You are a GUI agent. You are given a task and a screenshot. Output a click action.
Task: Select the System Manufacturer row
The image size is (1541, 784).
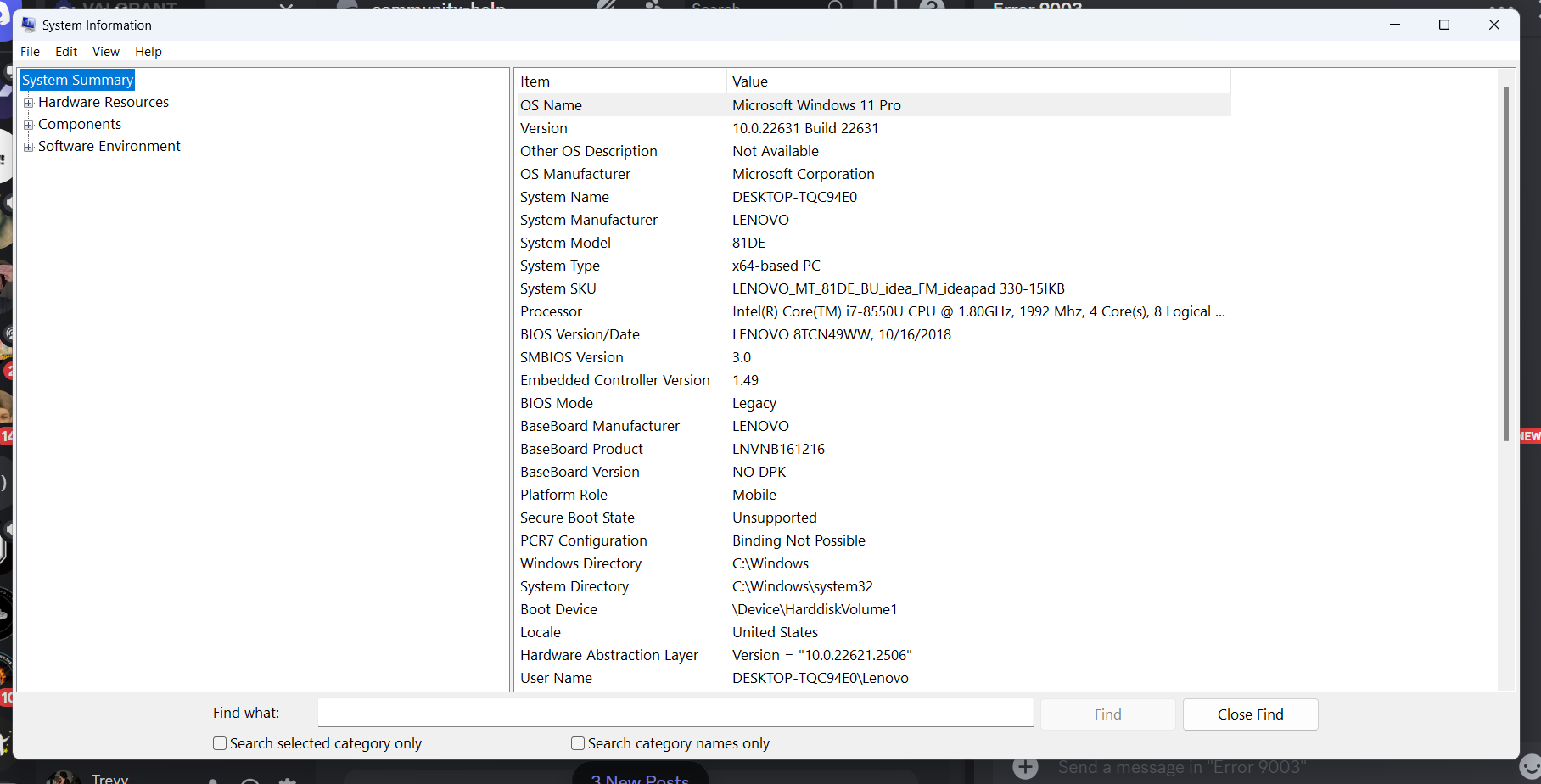[x=874, y=220]
